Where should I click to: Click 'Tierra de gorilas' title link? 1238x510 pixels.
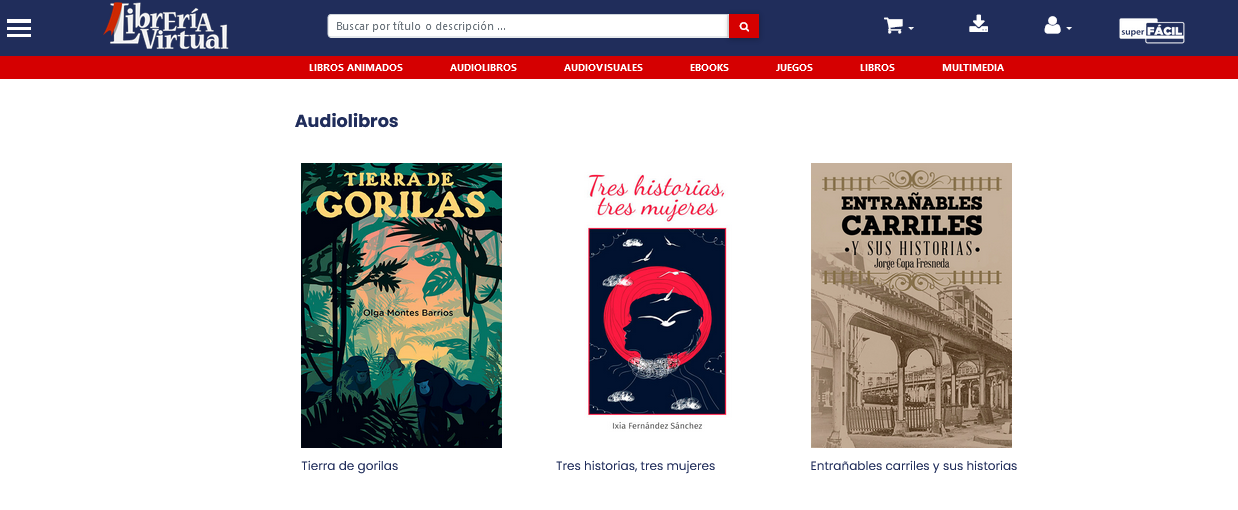coord(350,466)
